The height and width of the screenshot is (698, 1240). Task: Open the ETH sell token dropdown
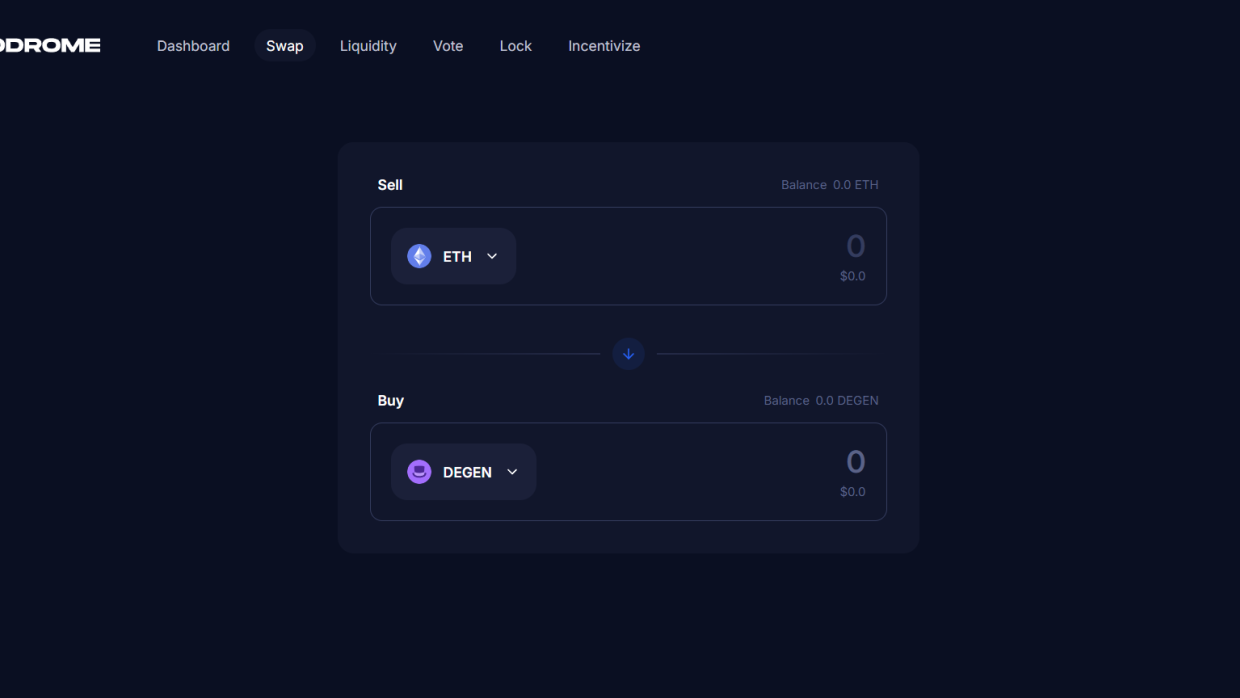[x=453, y=256]
